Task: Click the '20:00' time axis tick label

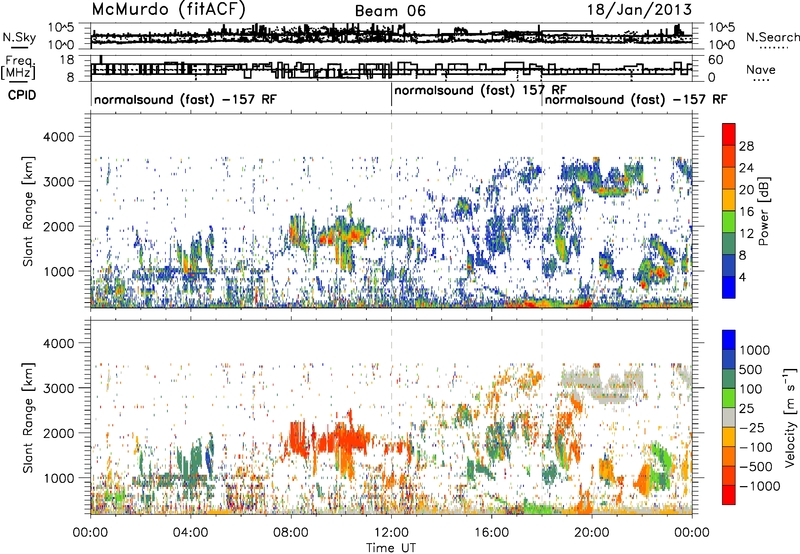Action: pyautogui.click(x=592, y=533)
